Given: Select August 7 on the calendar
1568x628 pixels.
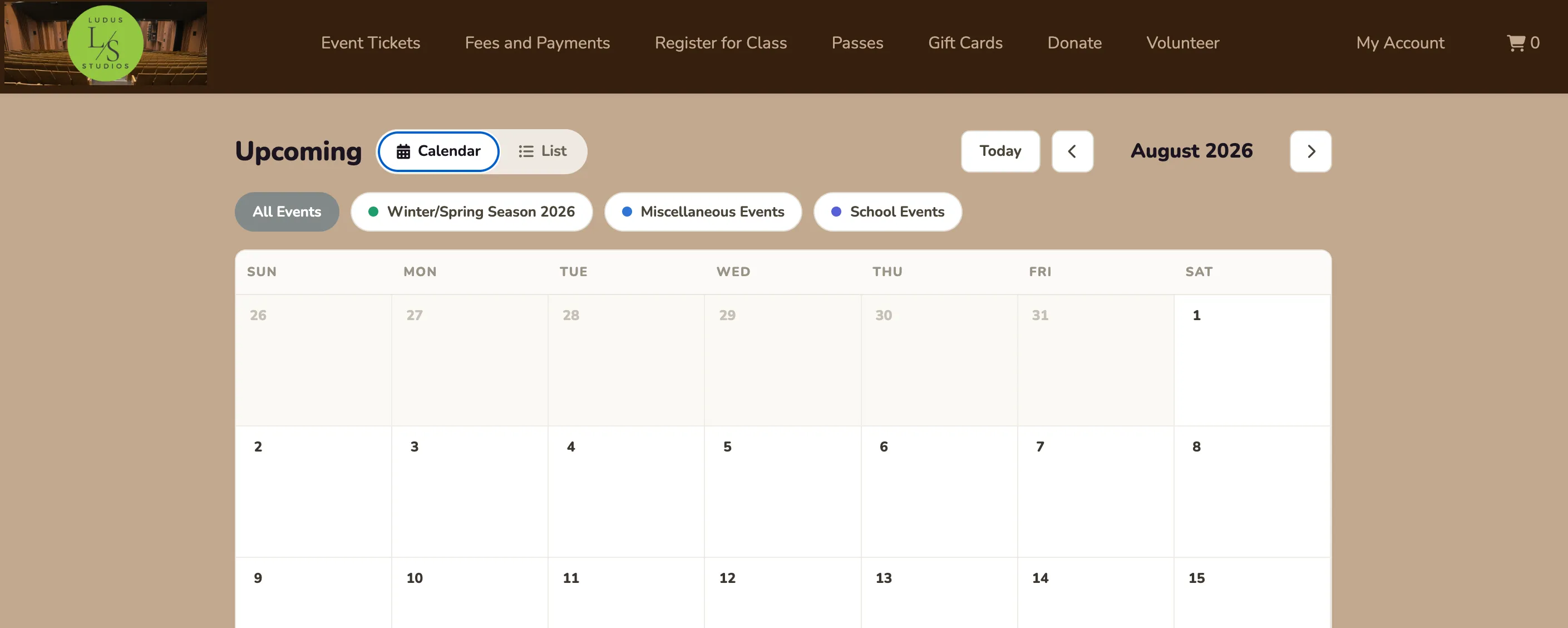Looking at the screenshot, I should pos(1096,492).
